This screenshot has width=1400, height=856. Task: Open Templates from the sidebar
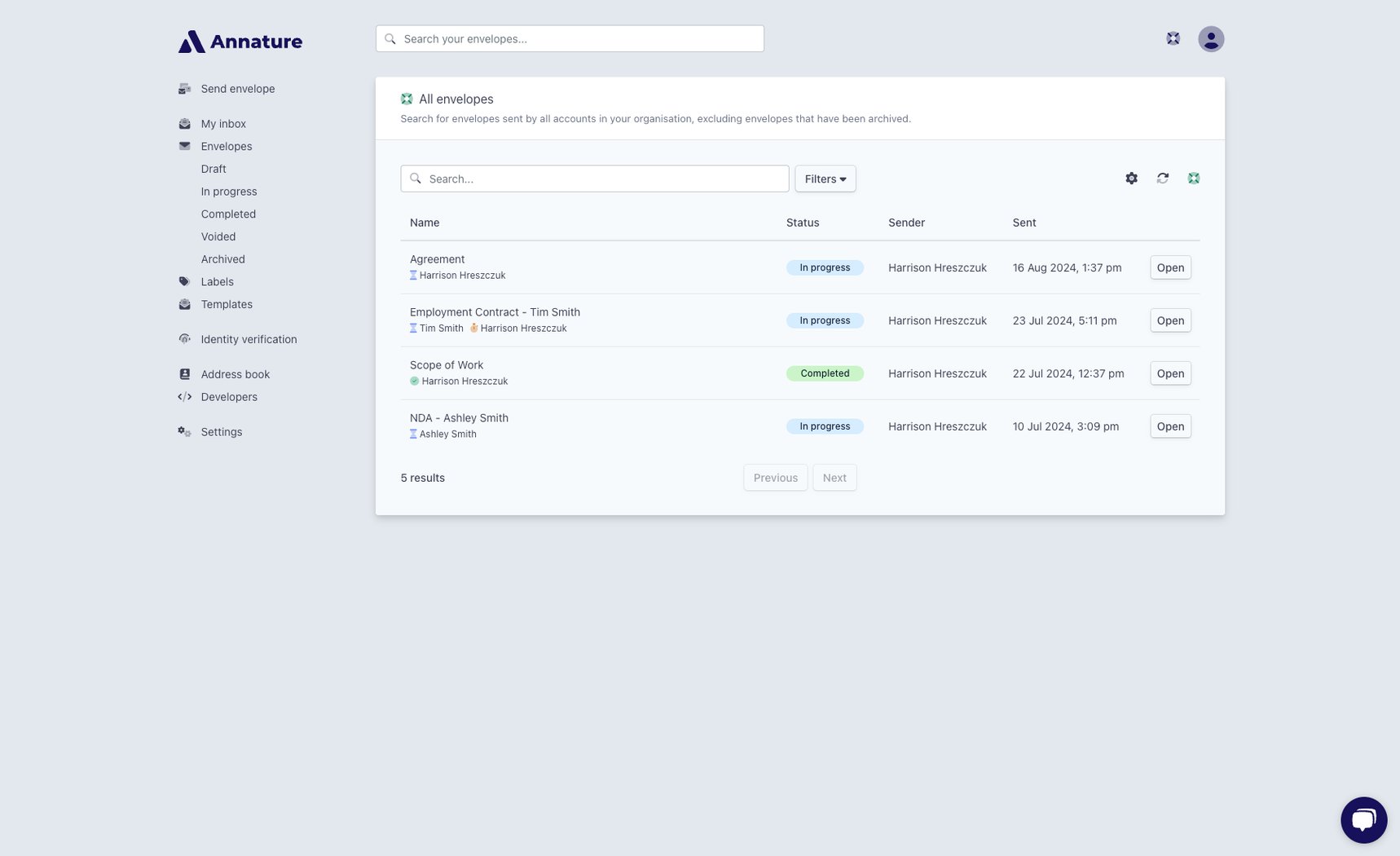227,305
